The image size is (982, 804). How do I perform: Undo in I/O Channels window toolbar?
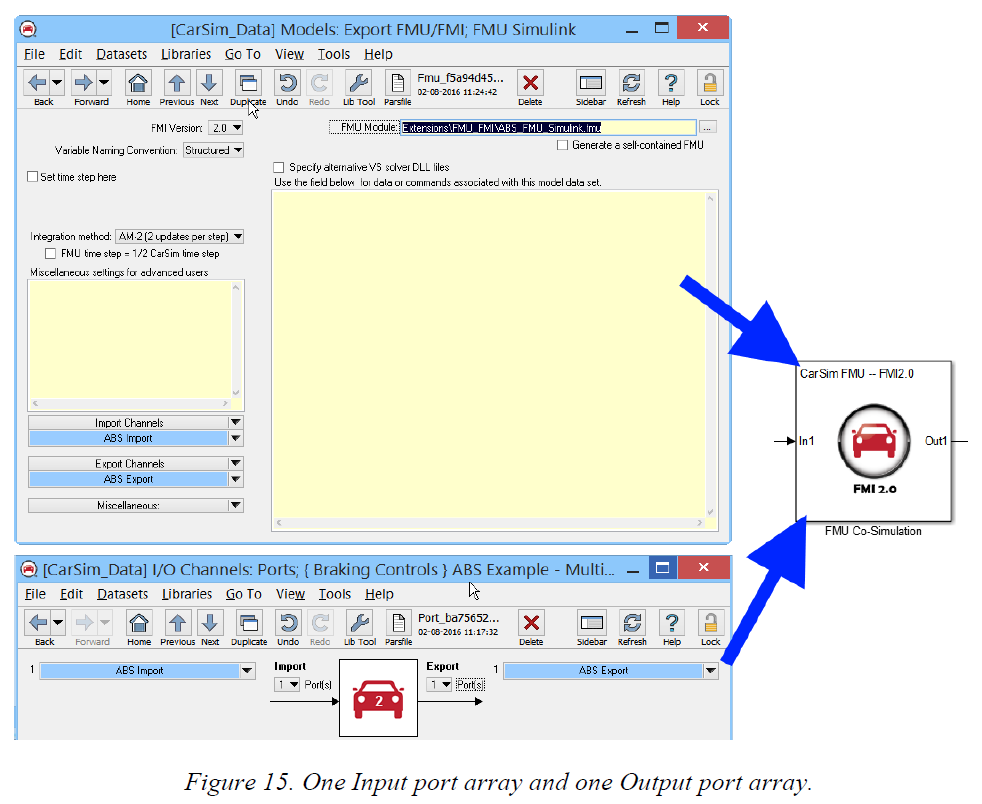(288, 622)
